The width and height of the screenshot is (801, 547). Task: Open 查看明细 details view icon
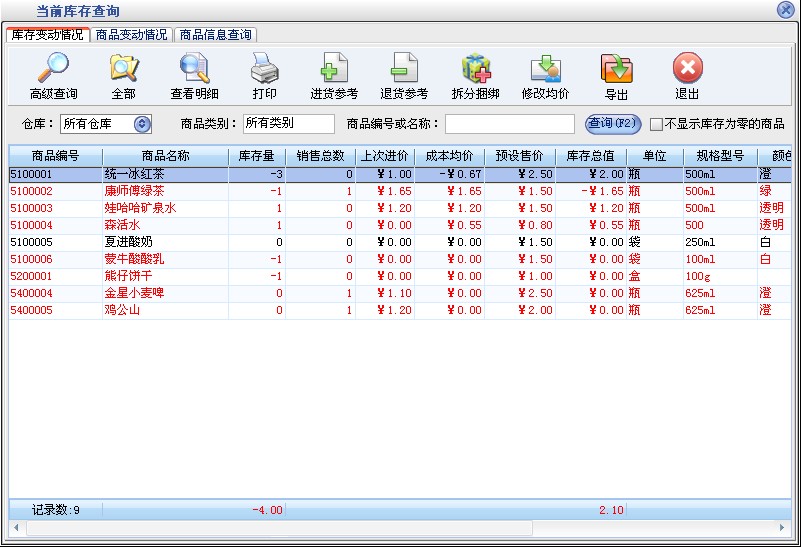(194, 69)
